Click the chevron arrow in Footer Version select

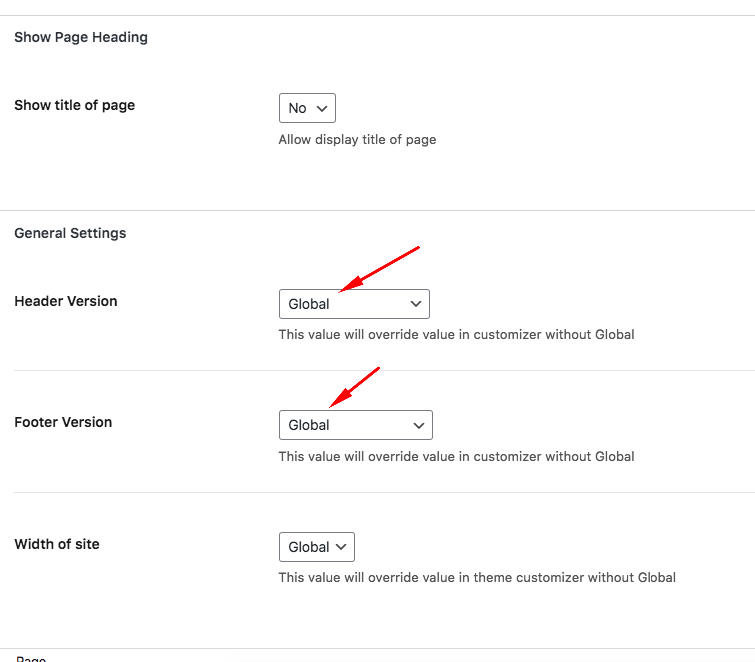click(419, 426)
